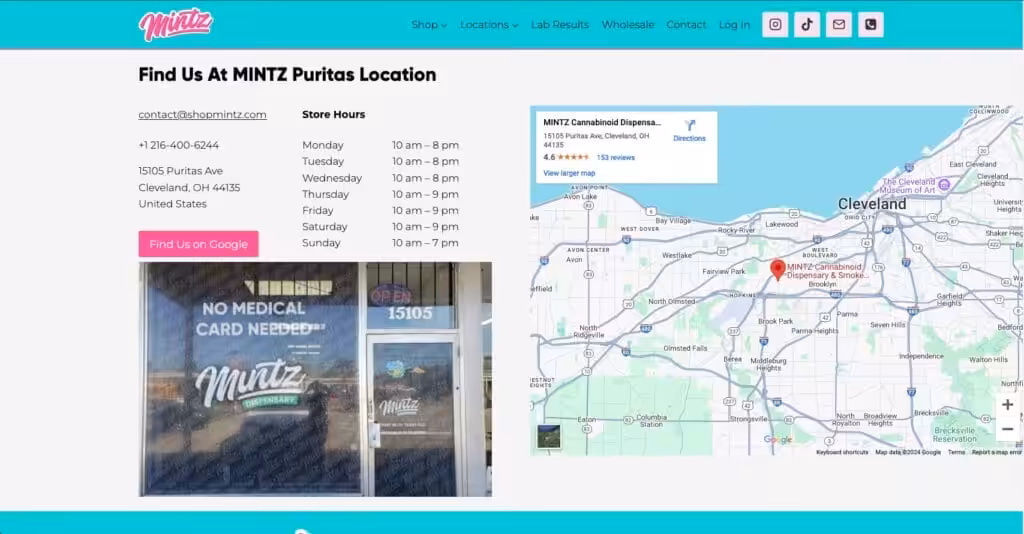Go to the Wholesale page
The image size is (1024, 534).
click(x=628, y=25)
